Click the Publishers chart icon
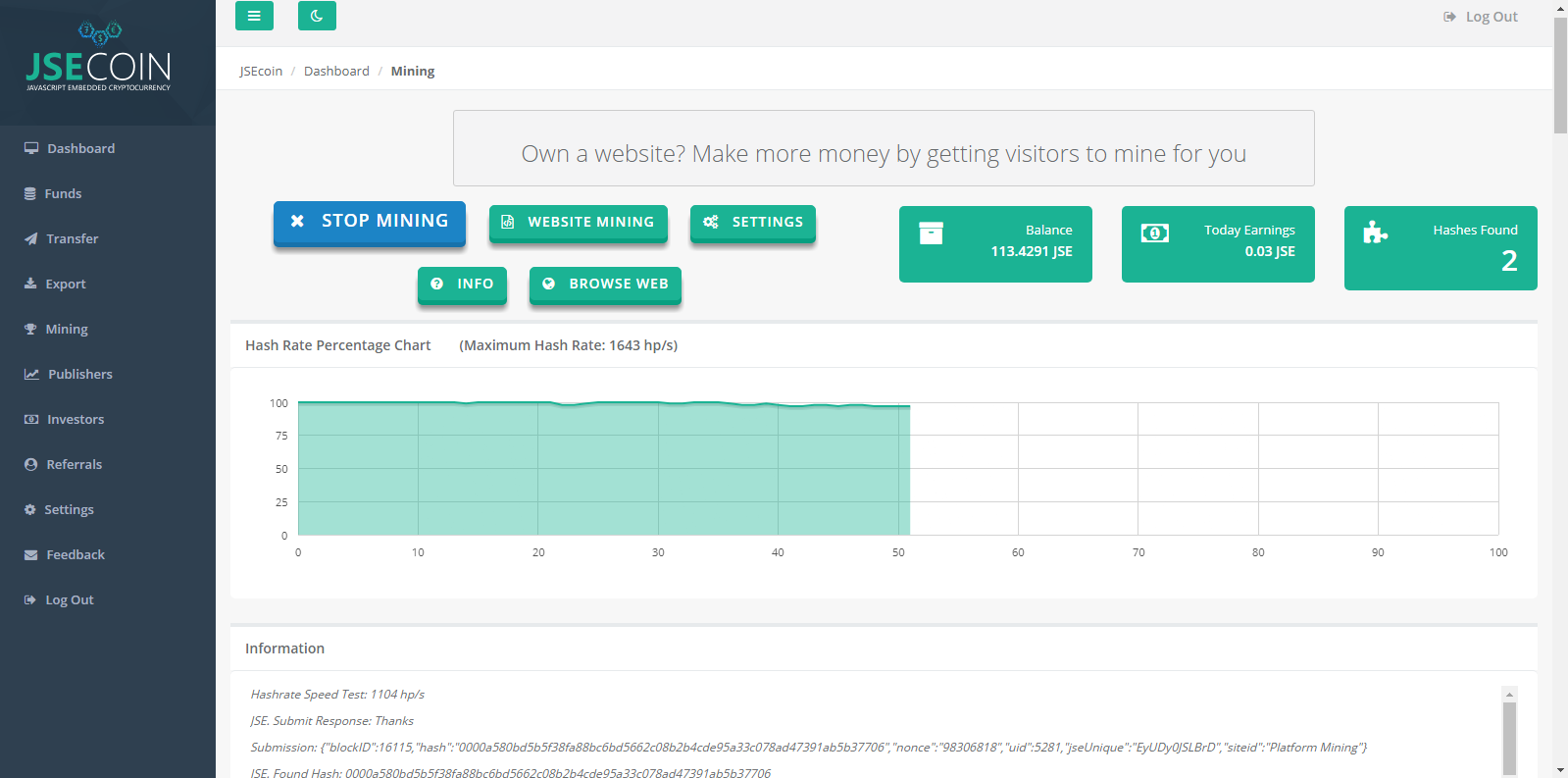Image resolution: width=1568 pixels, height=778 pixels. [31, 374]
